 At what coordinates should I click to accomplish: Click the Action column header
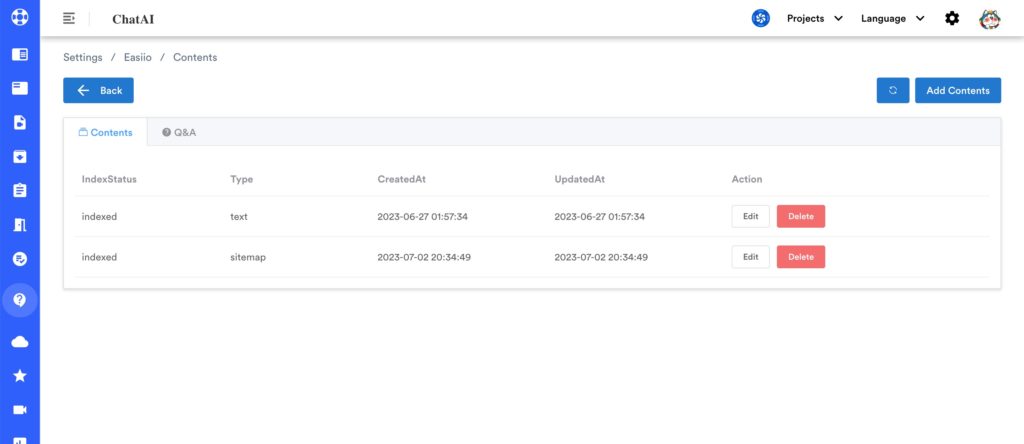(747, 179)
